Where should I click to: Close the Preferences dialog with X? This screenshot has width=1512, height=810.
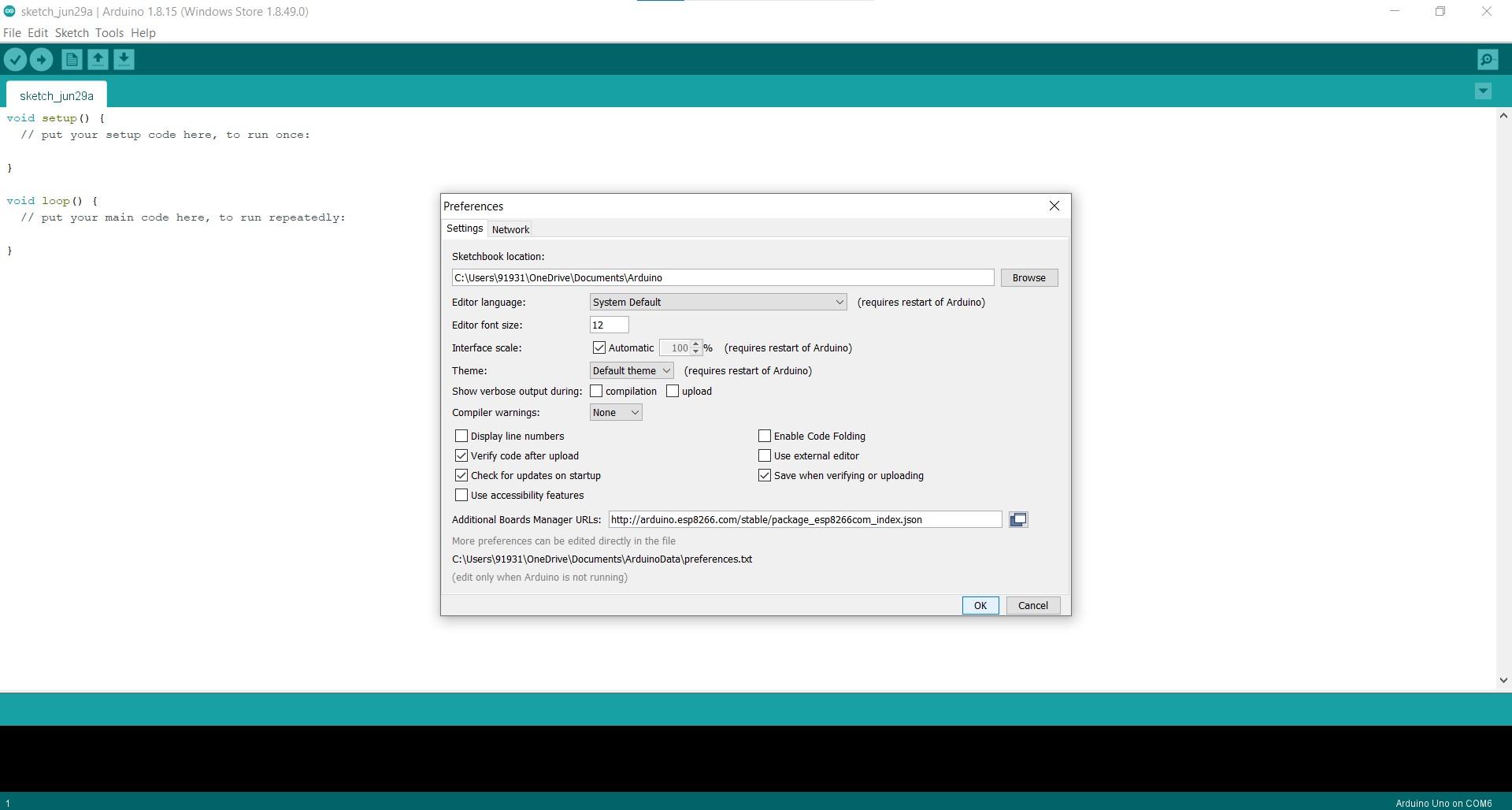point(1054,206)
